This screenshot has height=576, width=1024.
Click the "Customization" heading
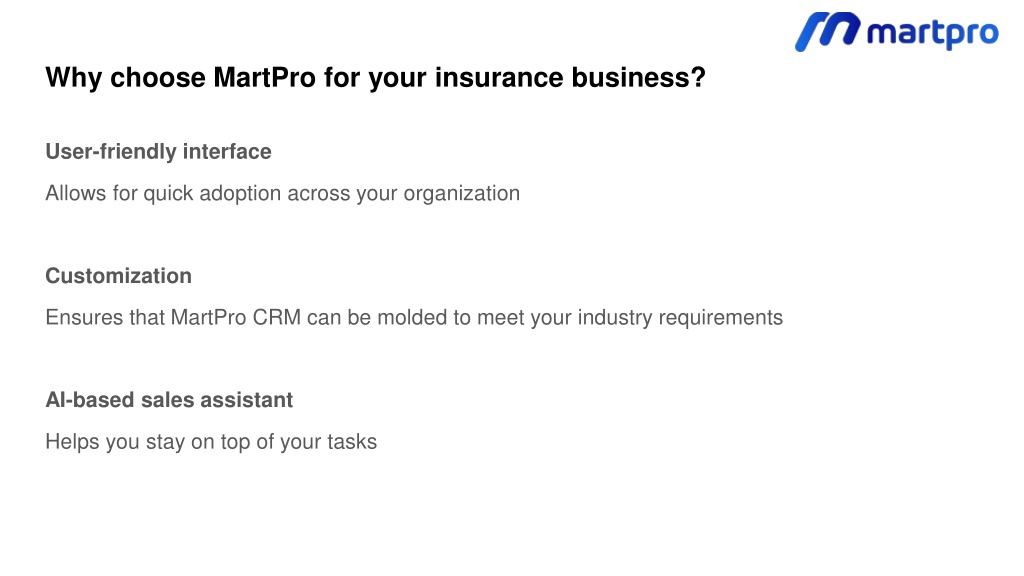(118, 276)
